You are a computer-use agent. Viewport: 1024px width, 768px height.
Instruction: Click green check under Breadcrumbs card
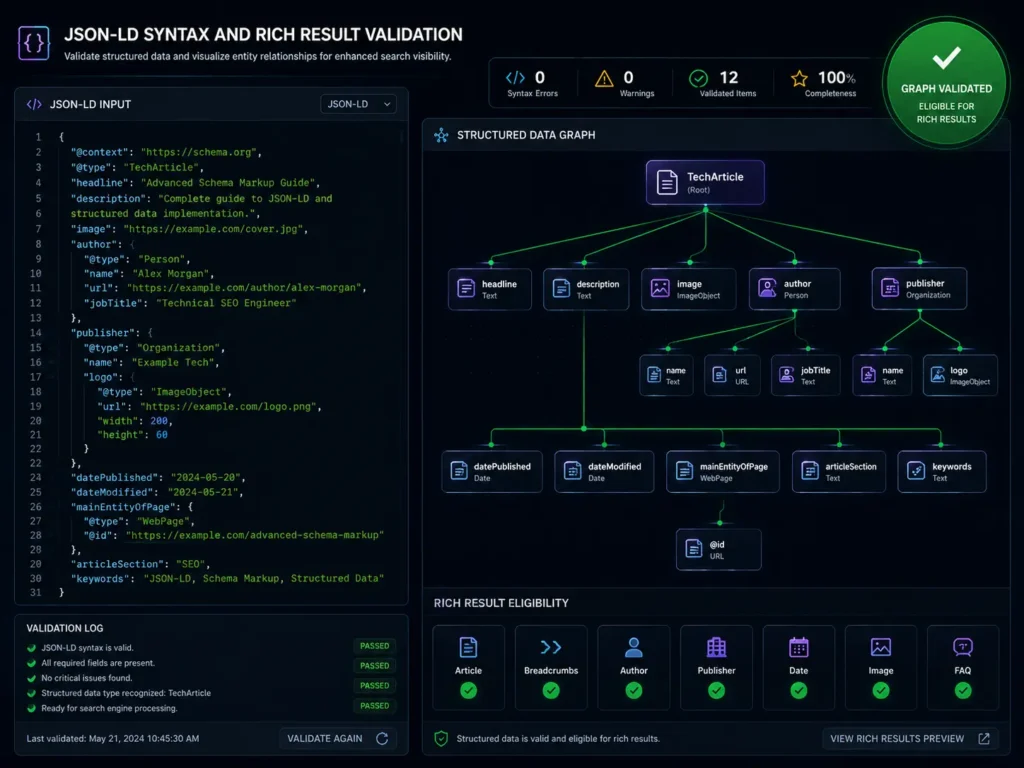click(551, 690)
